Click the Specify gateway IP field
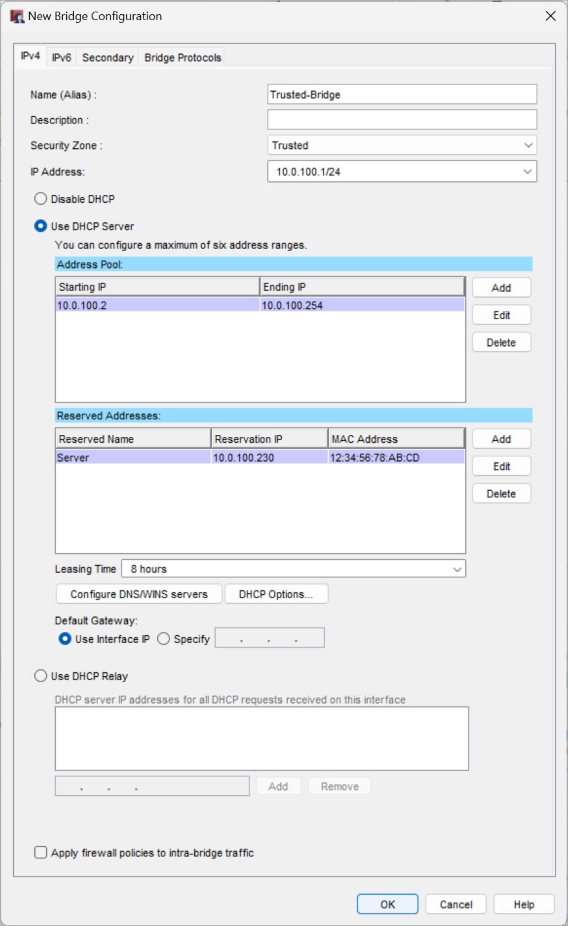This screenshot has height=926, width=568. click(269, 638)
